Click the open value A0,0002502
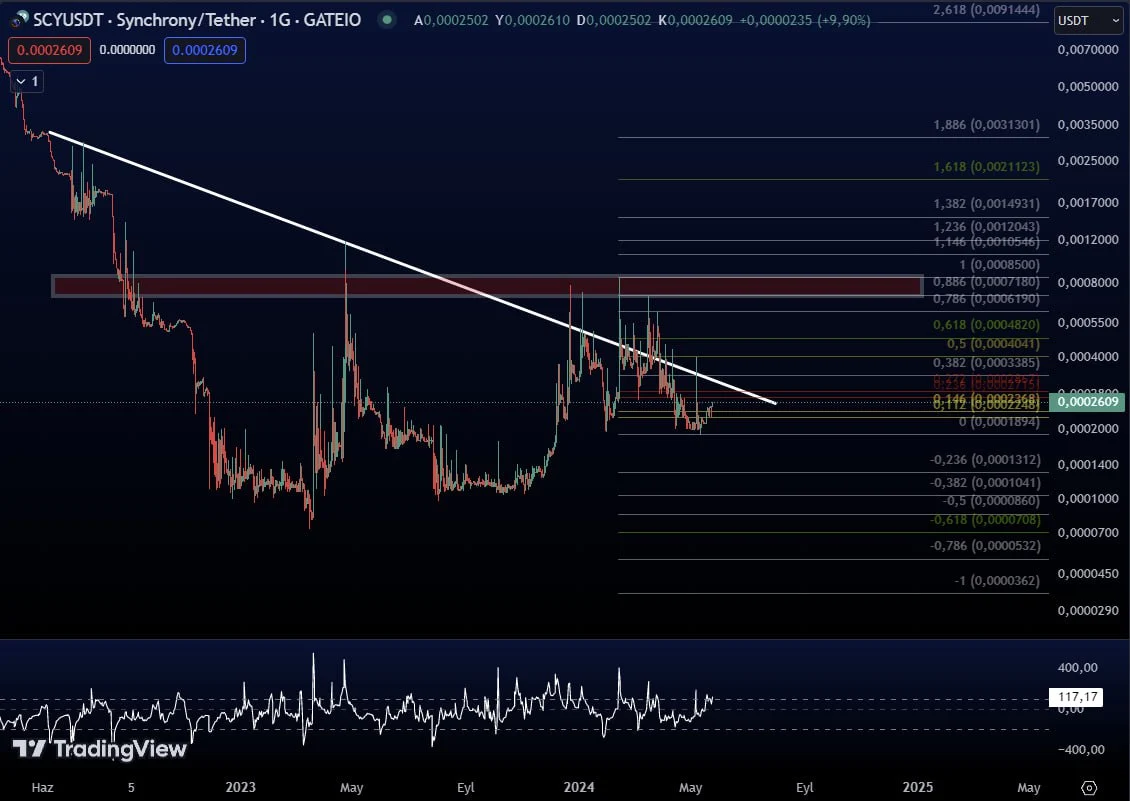Screen dimensions: 1130x801 [450, 20]
